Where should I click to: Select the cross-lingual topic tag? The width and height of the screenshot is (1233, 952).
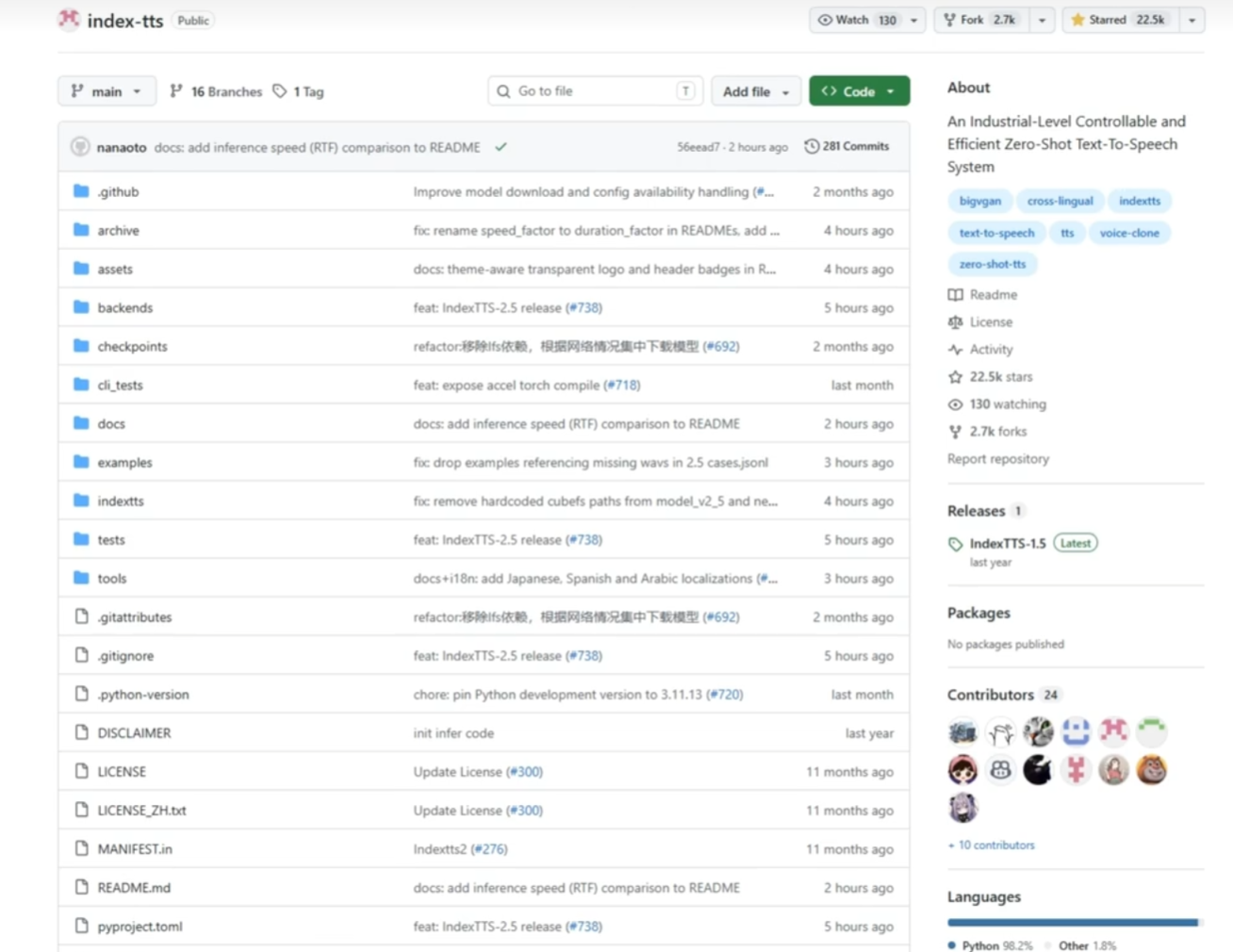coord(1060,201)
